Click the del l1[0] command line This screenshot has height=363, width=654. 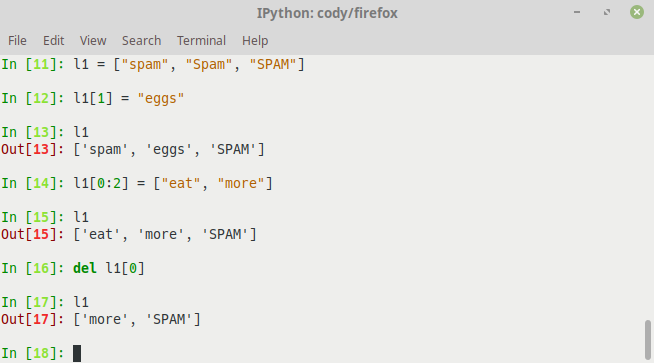point(109,268)
